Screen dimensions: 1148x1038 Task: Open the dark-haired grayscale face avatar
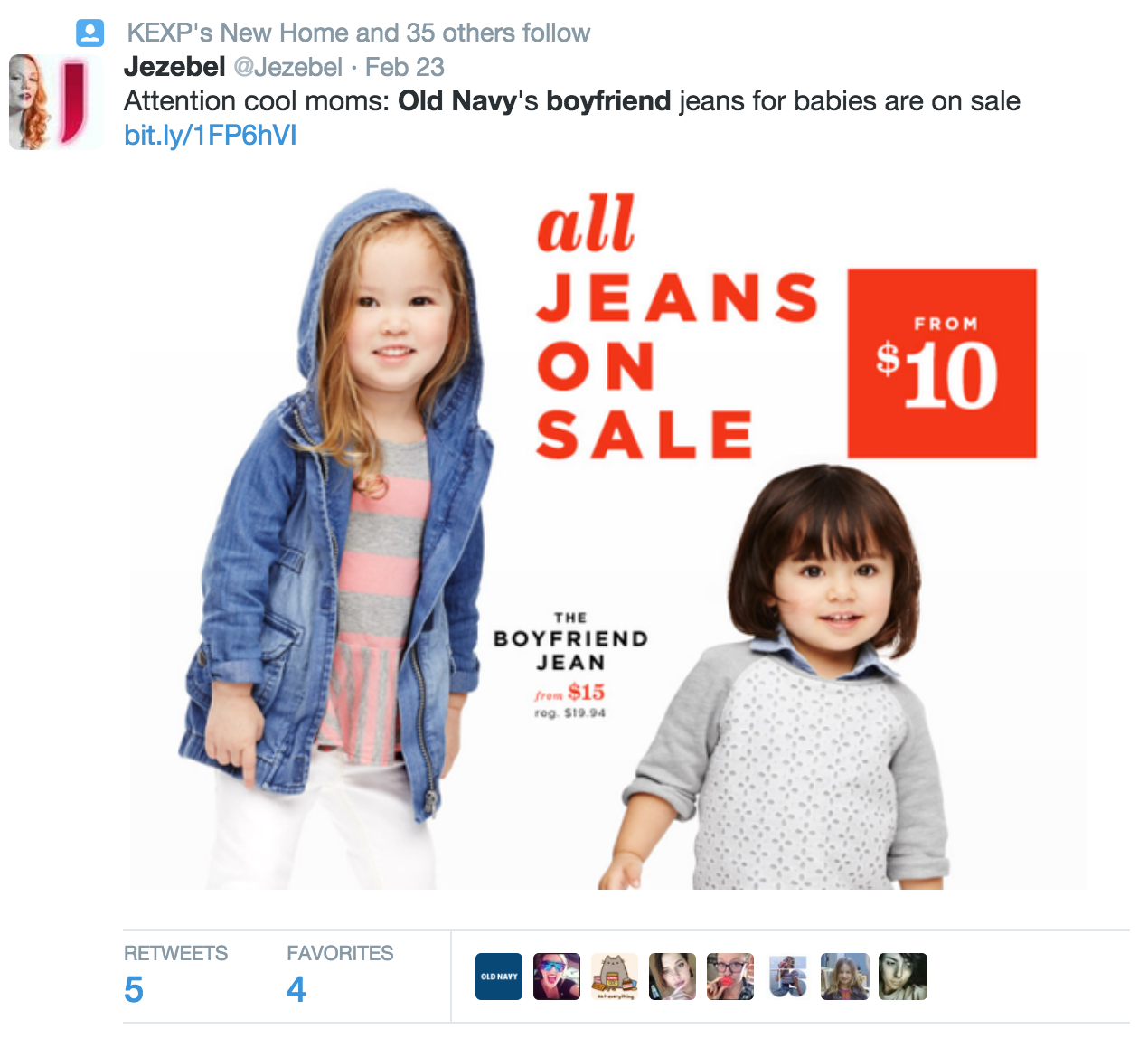click(x=903, y=977)
